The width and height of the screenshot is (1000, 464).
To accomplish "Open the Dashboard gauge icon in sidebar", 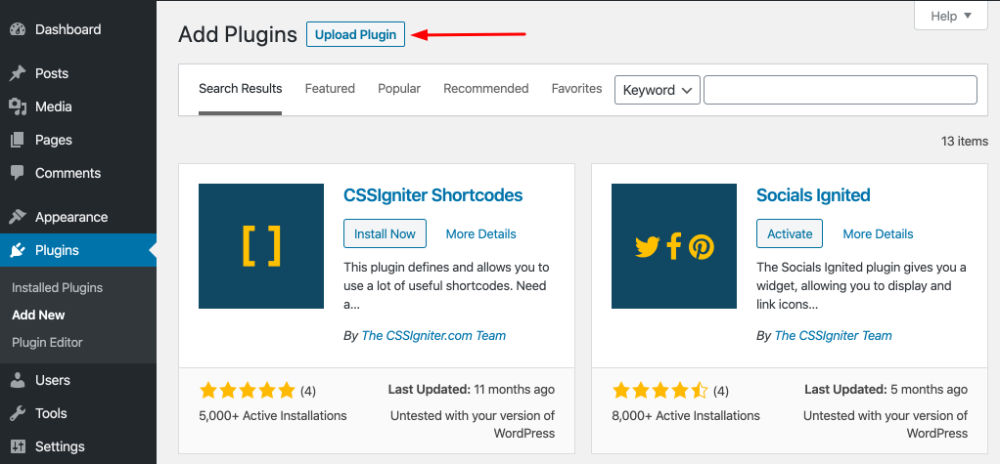I will pos(18,29).
